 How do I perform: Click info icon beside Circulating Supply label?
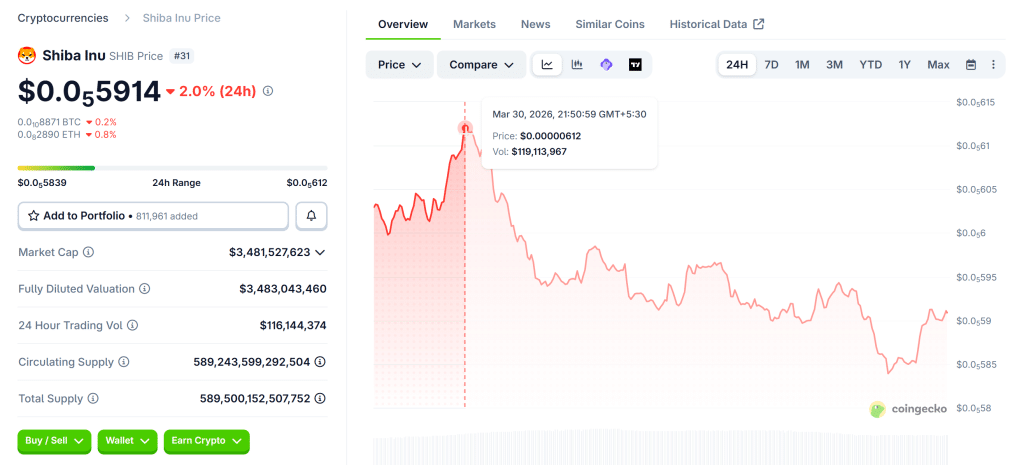pyautogui.click(x=123, y=362)
